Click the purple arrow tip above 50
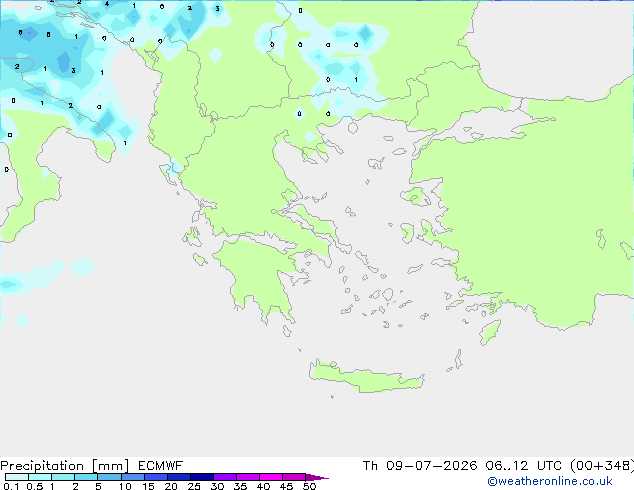The image size is (634, 490). pyautogui.click(x=317, y=477)
